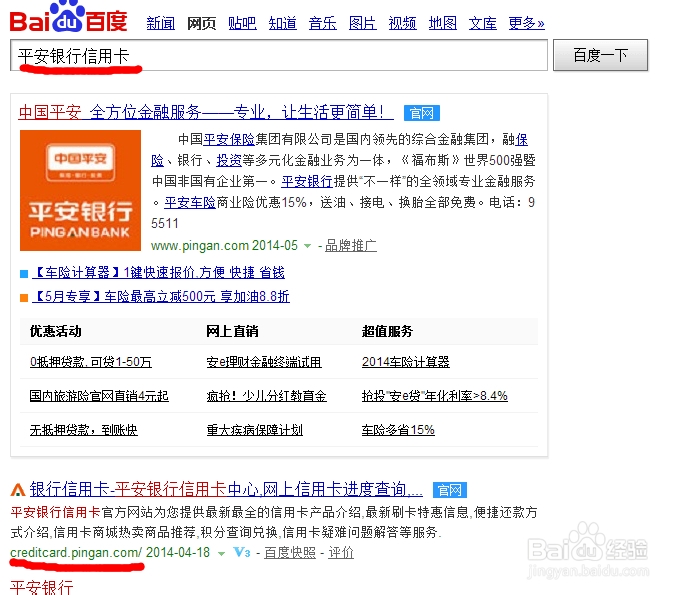The width and height of the screenshot is (688, 595).
Task: Expand the dropdown arrow after www.pingan.com 2014-05
Action: point(308,246)
